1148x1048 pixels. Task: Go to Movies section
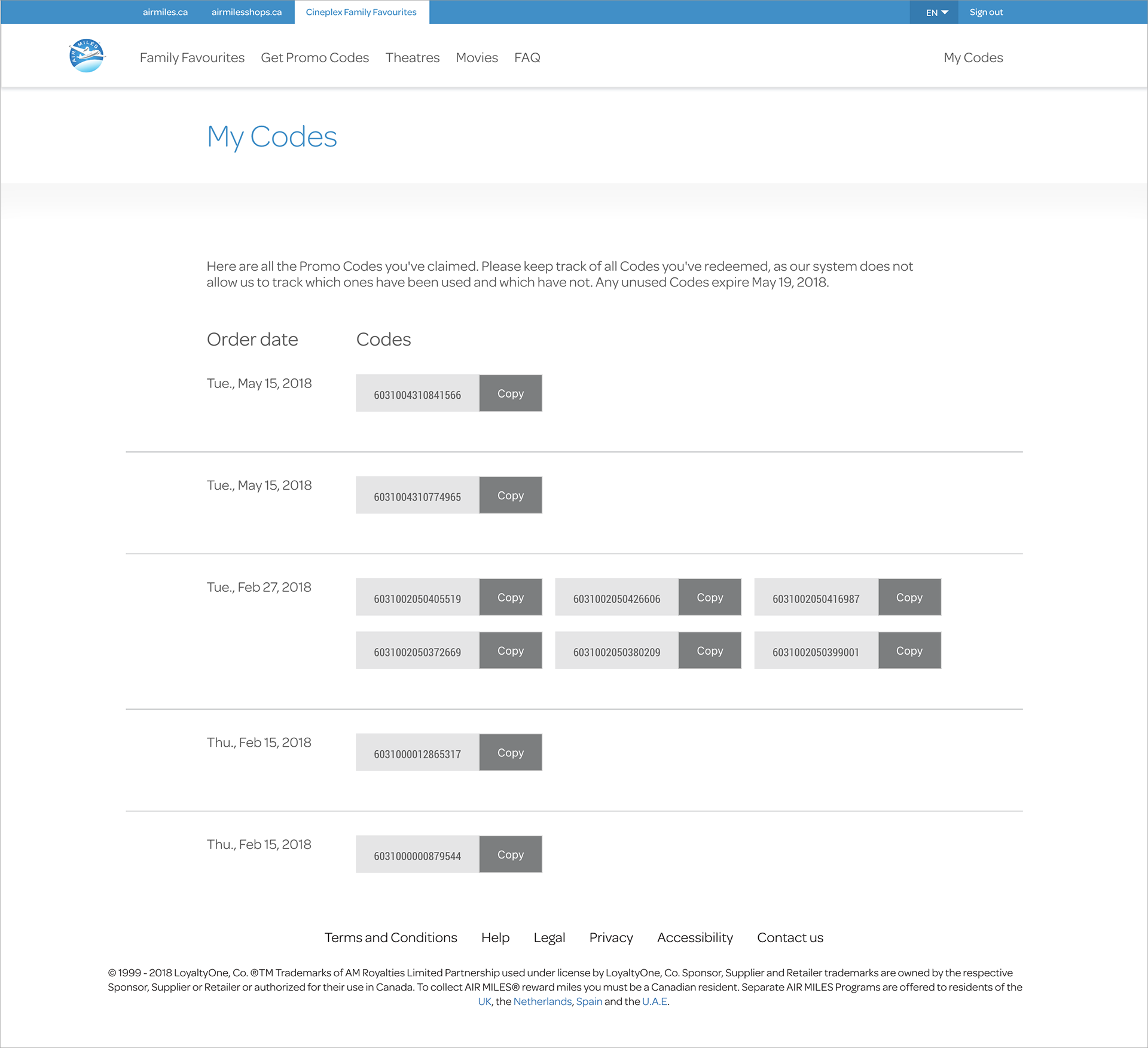point(477,57)
